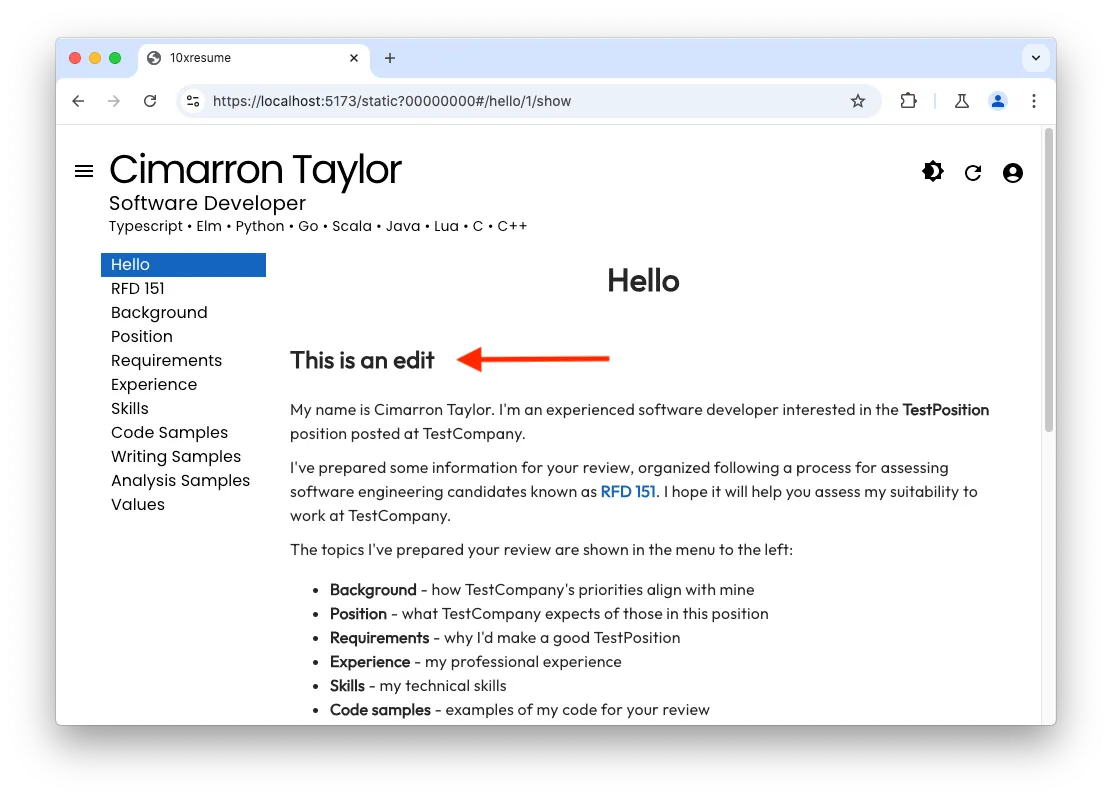Image resolution: width=1112 pixels, height=799 pixels.
Task: Open the tab search chevron dropdown
Action: pyautogui.click(x=1036, y=58)
